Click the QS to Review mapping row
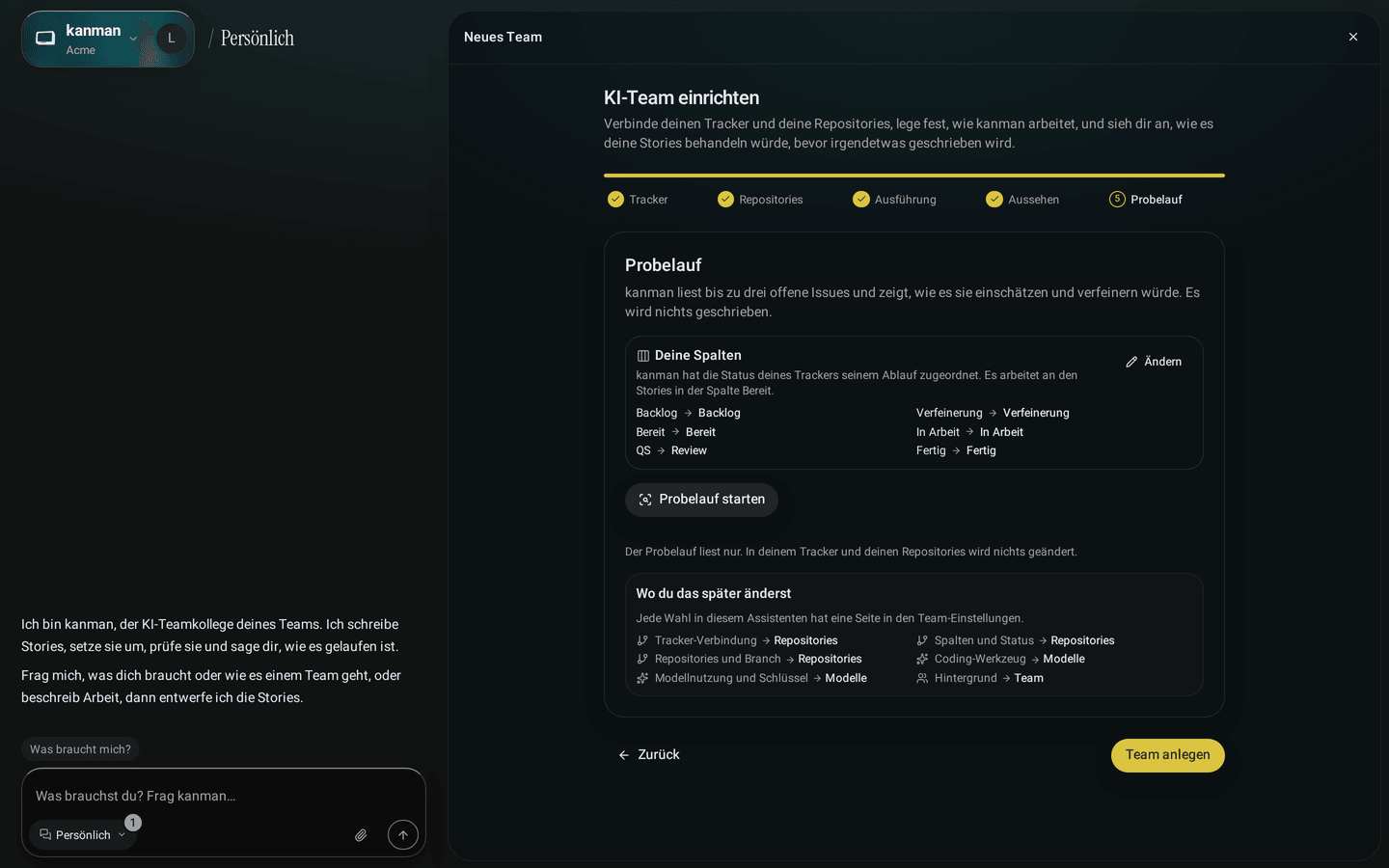This screenshot has height=868, width=1389. [671, 450]
